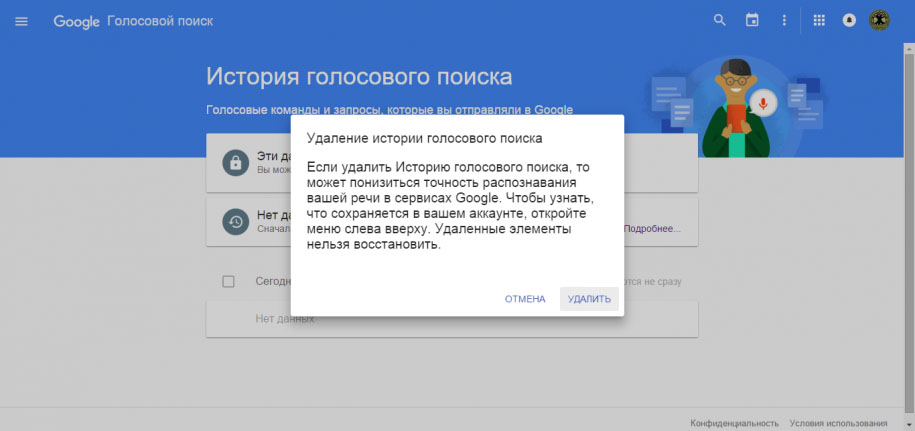Open the Подробнее… link
915x431 pixels.
(x=652, y=229)
